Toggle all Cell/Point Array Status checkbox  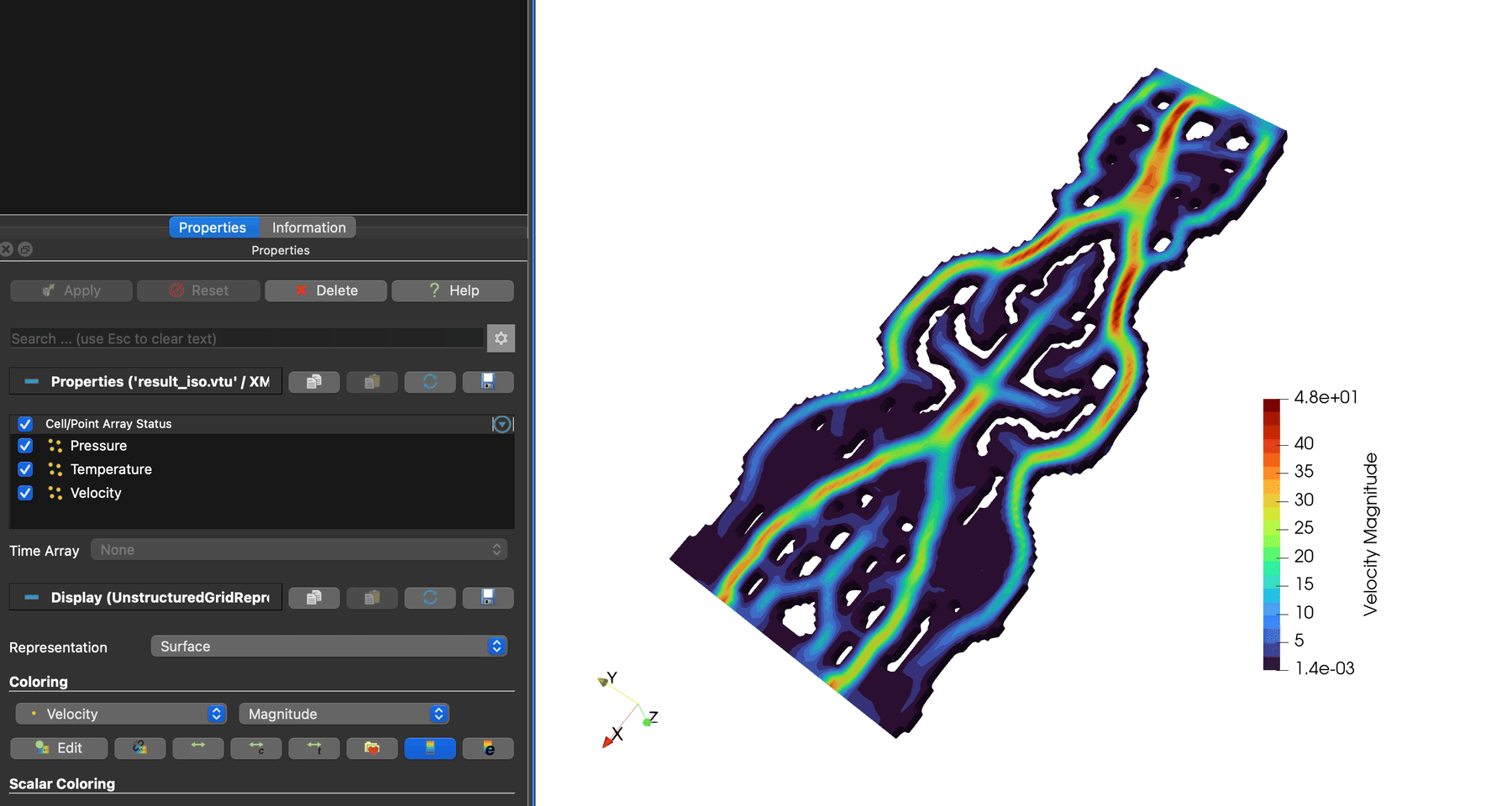tap(25, 424)
